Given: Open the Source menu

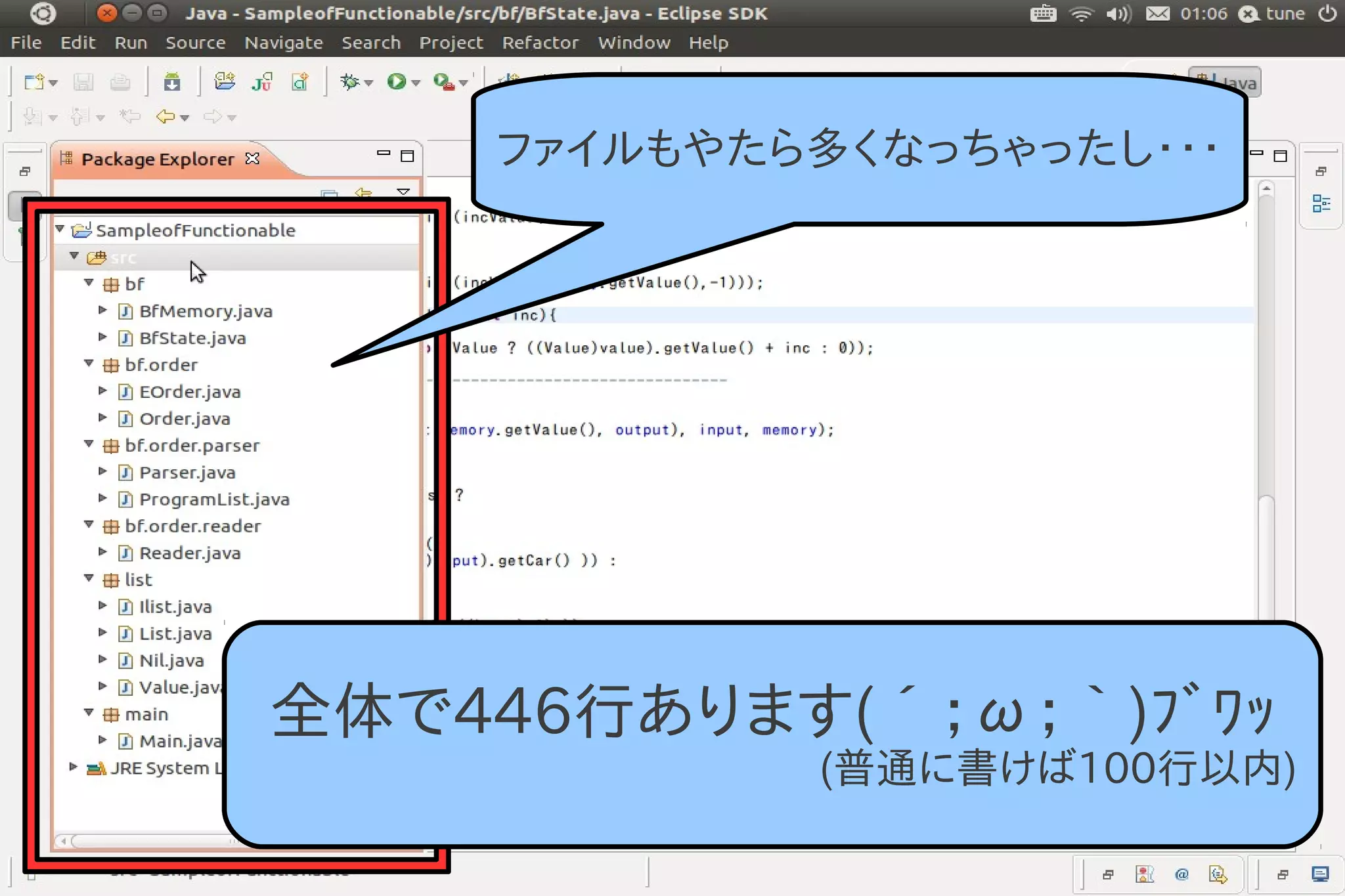Looking at the screenshot, I should point(195,43).
